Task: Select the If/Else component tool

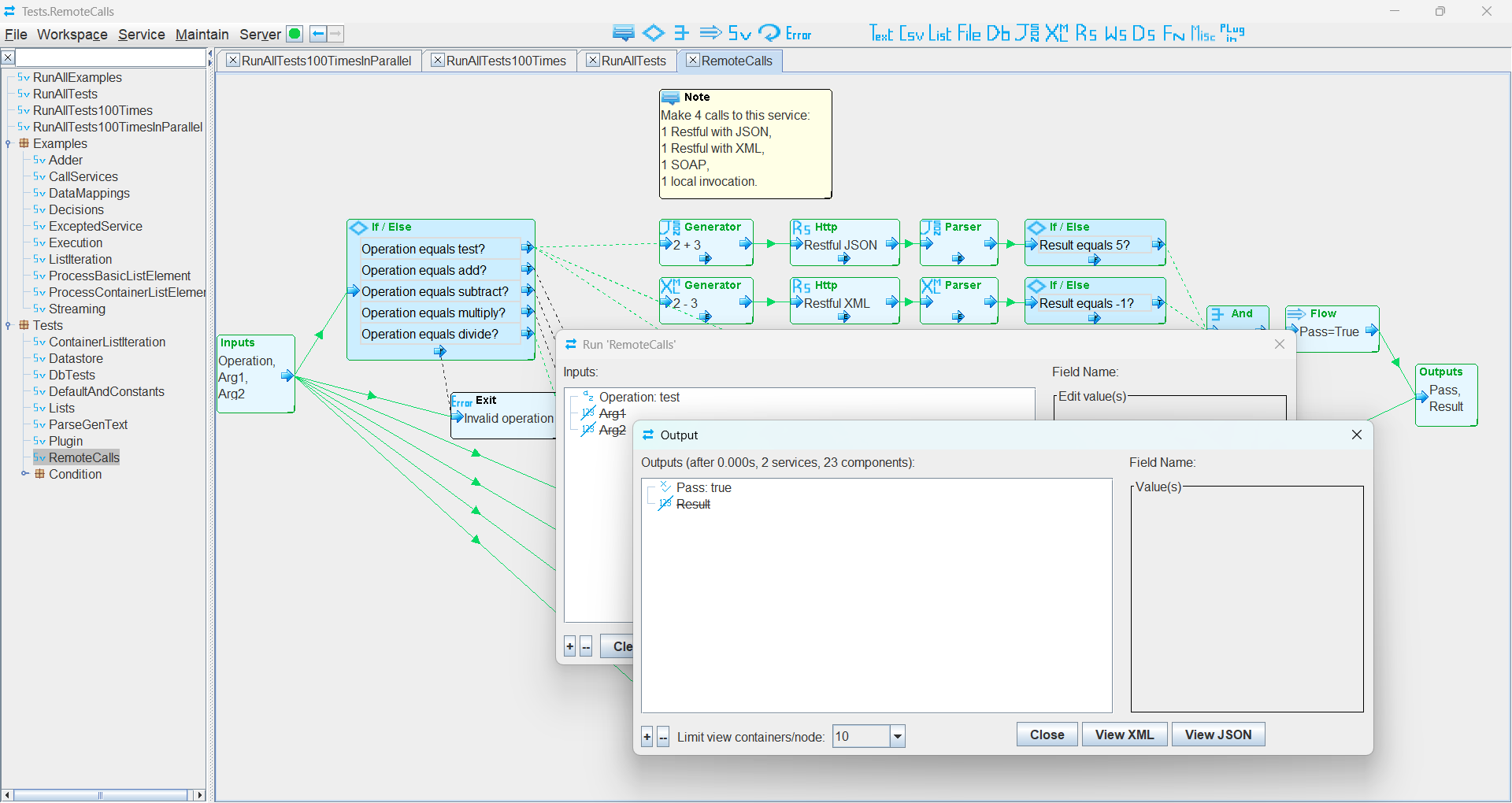Action: pos(654,33)
